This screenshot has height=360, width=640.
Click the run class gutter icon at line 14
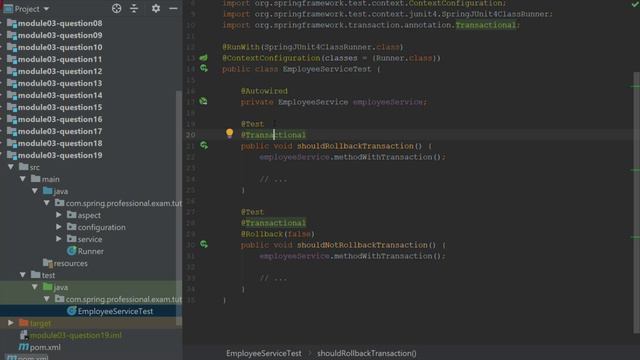204,68
